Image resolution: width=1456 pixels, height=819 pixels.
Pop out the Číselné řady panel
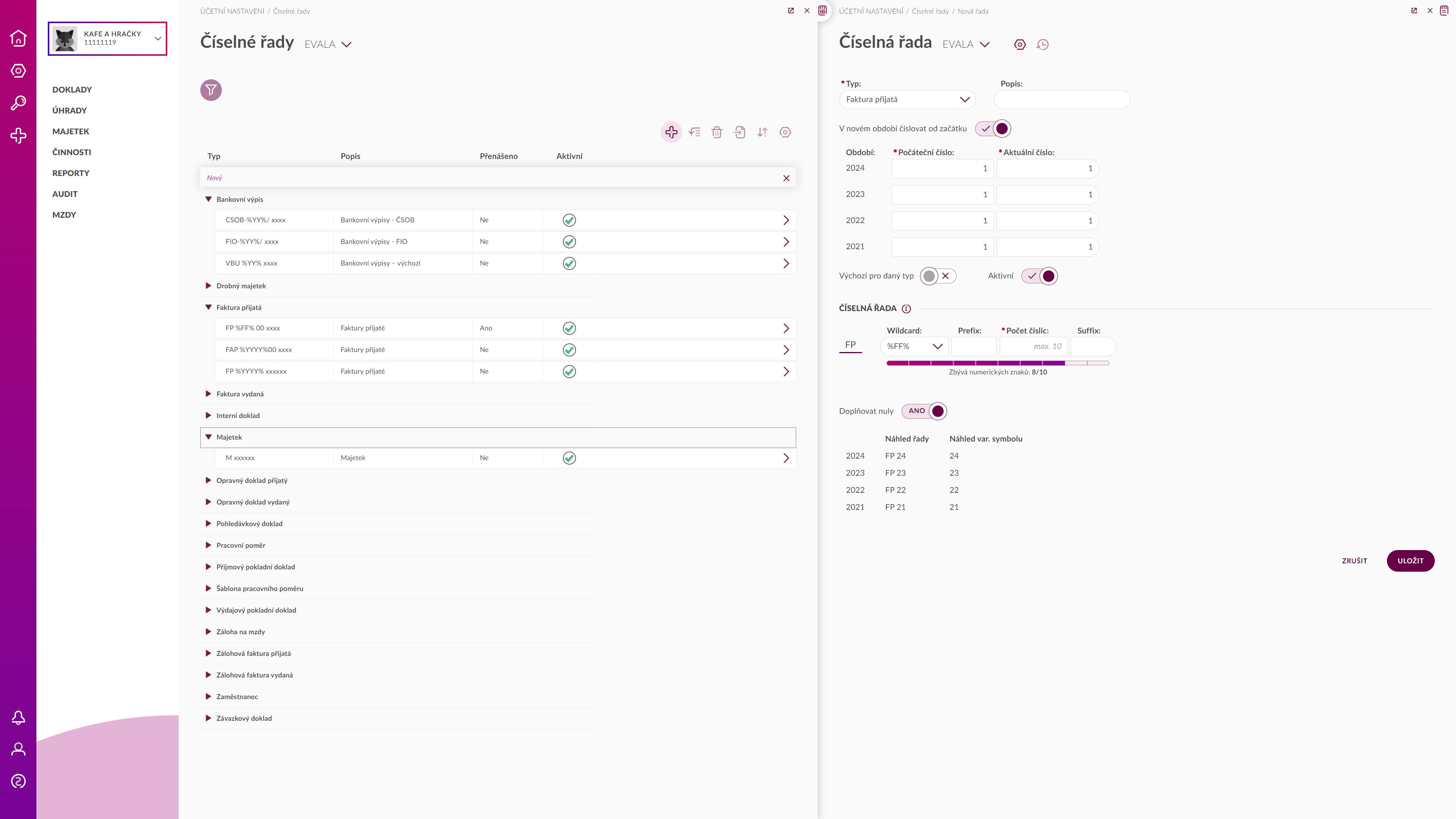coord(791,11)
